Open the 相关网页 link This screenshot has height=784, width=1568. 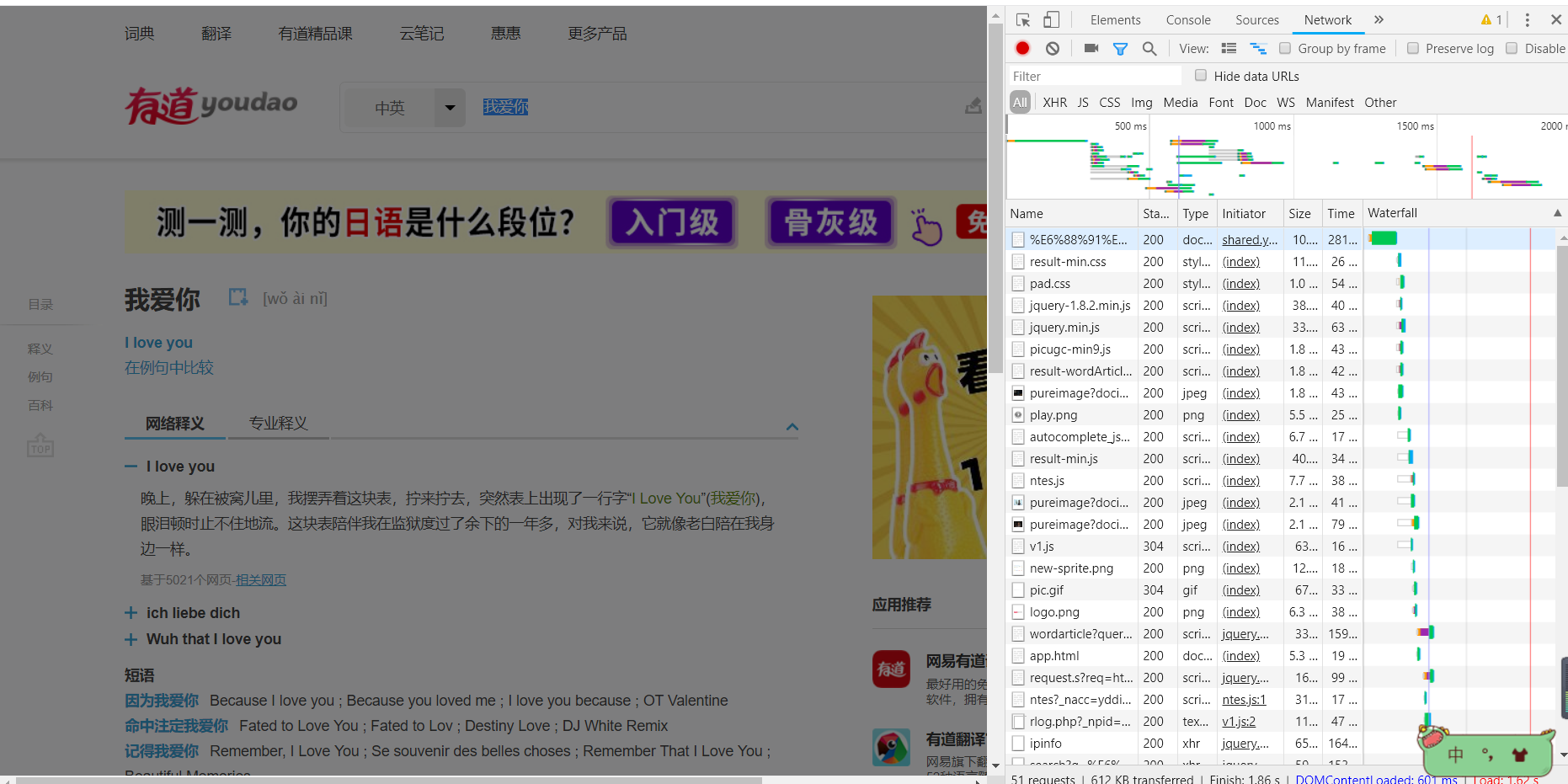[261, 580]
